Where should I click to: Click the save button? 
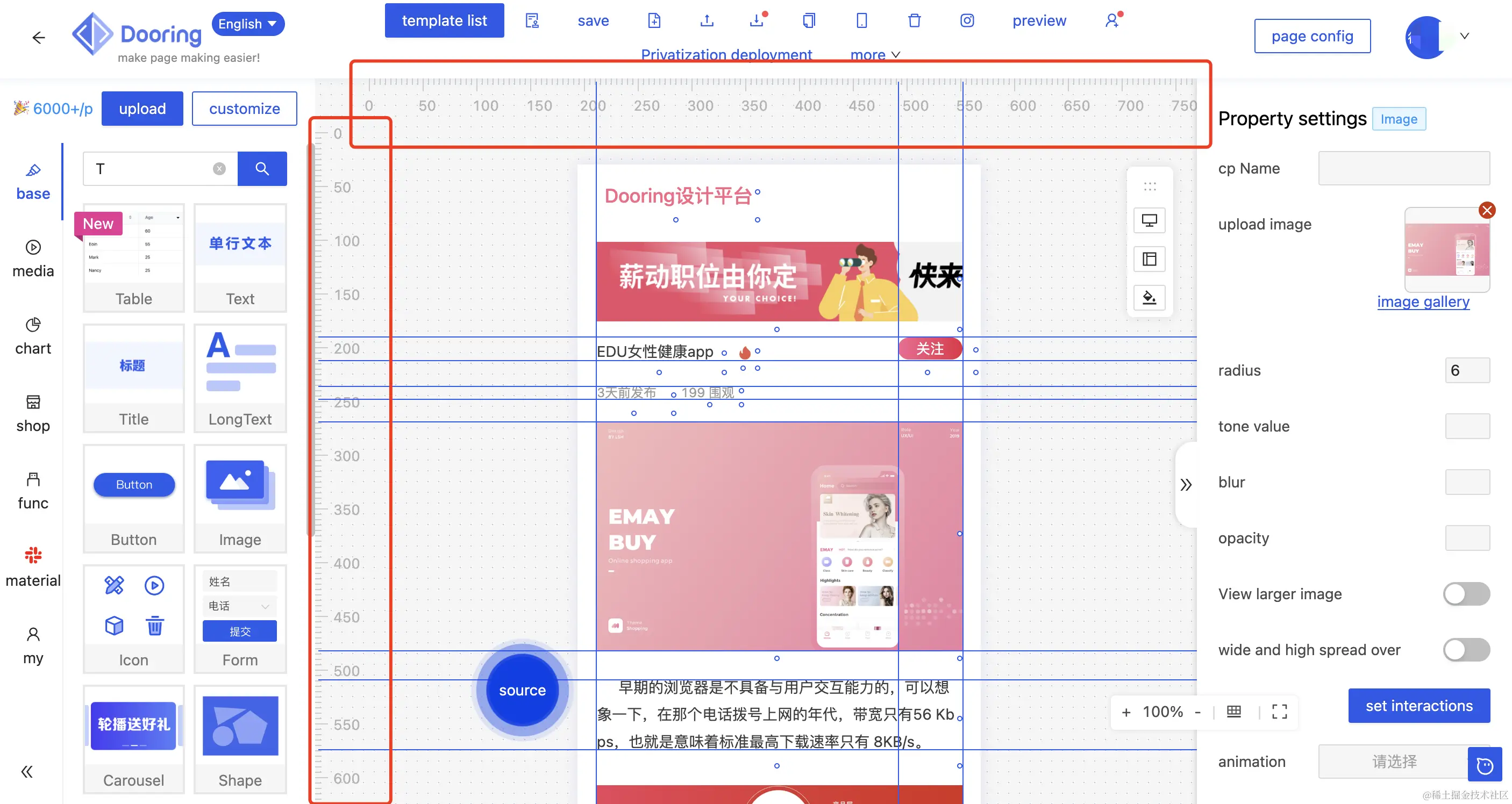pos(593,20)
